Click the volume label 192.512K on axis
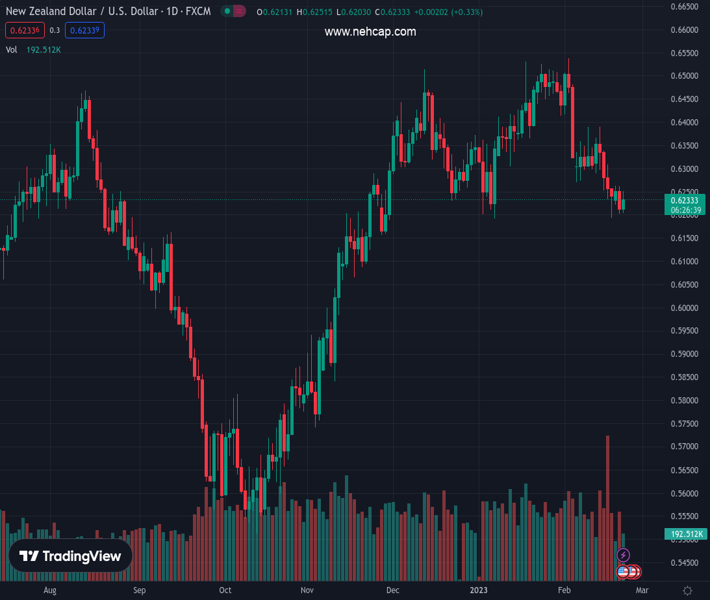 [x=687, y=534]
